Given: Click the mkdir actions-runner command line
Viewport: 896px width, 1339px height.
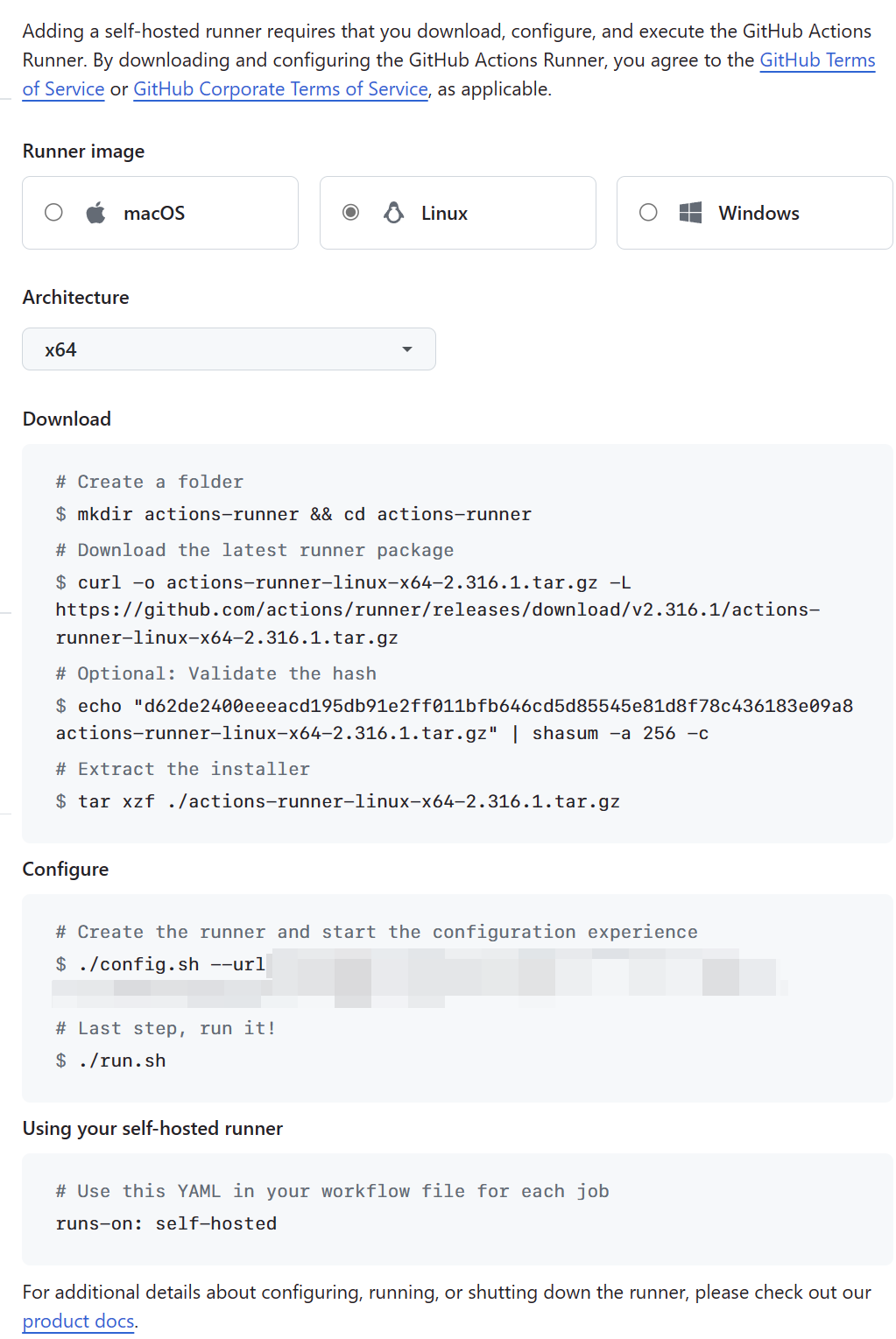Looking at the screenshot, I should (x=304, y=514).
